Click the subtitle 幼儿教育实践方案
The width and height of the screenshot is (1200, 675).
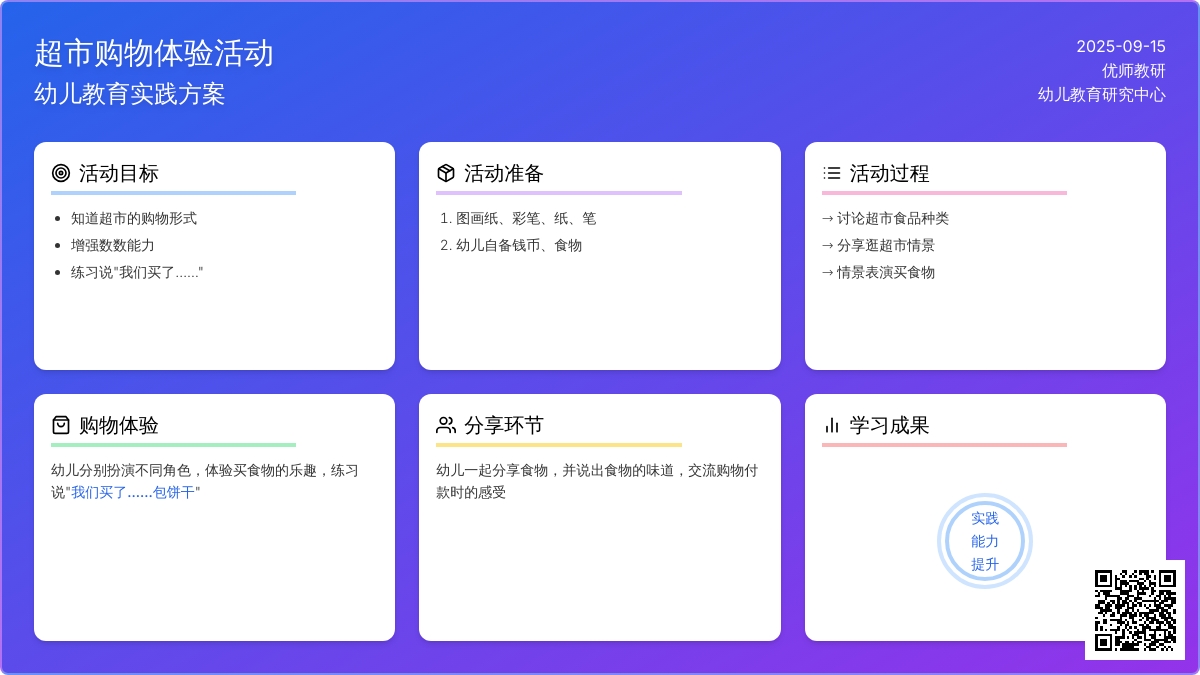(130, 94)
